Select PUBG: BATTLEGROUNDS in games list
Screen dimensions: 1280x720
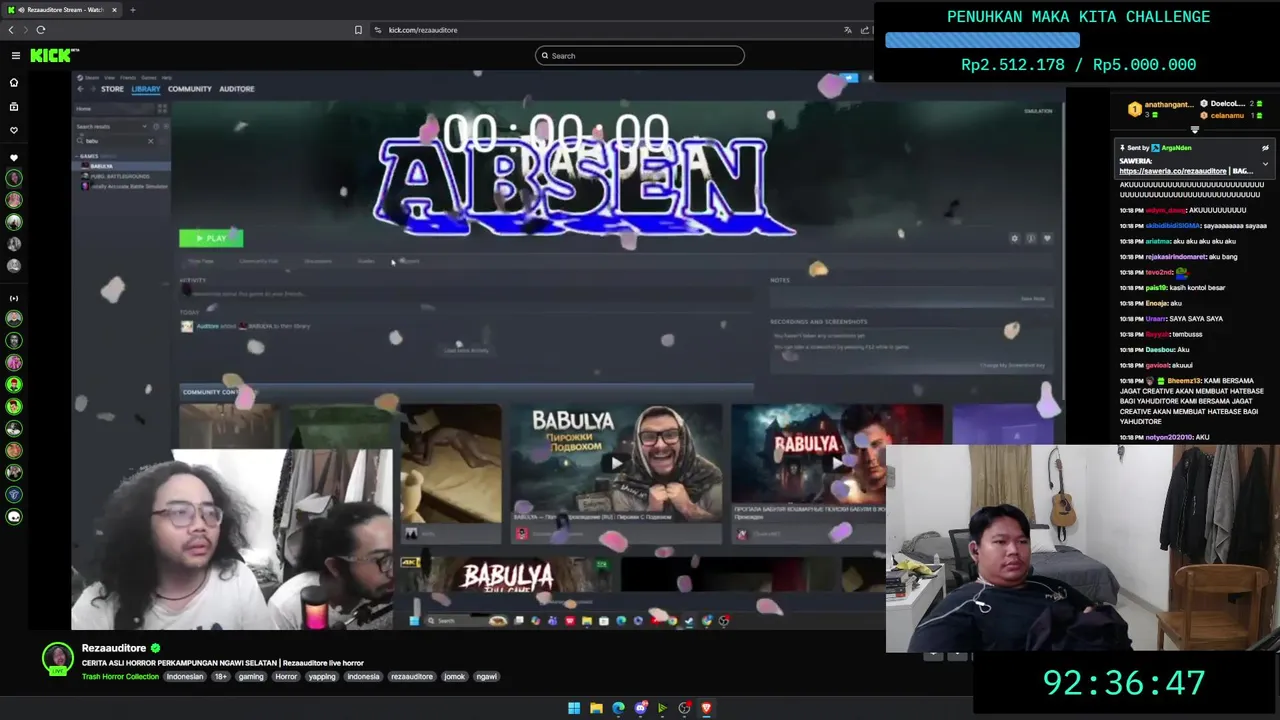click(119, 176)
